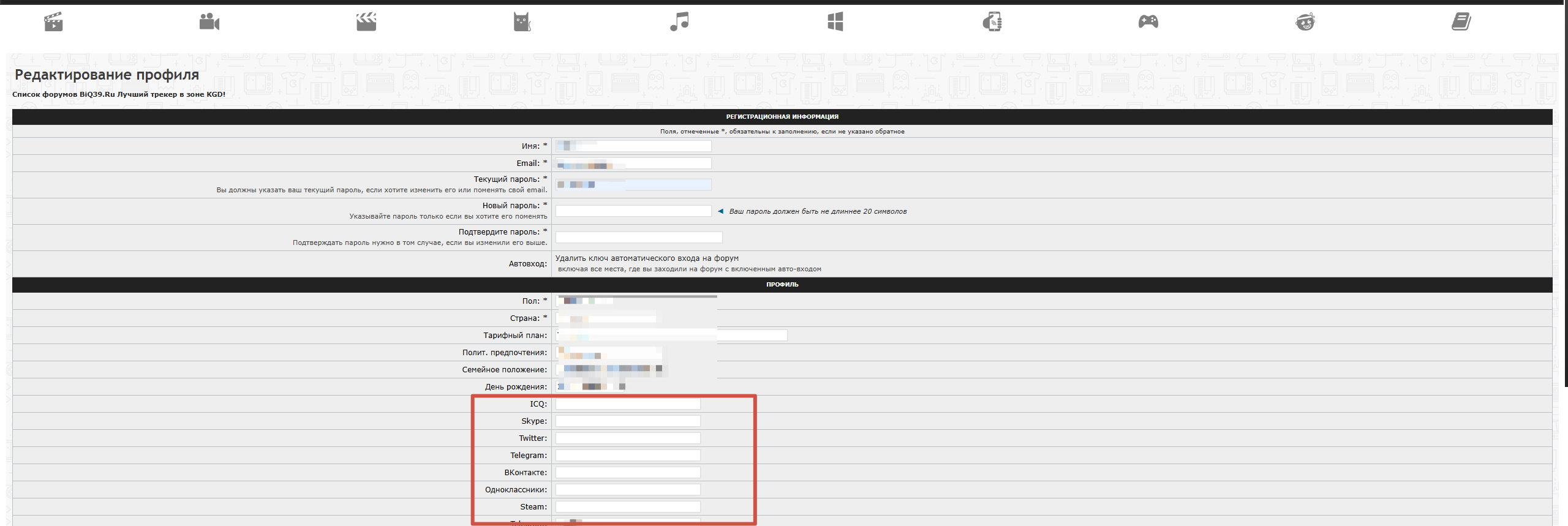Click the clapperboard with play button icon
Screen dimensions: 1568x526
53,22
